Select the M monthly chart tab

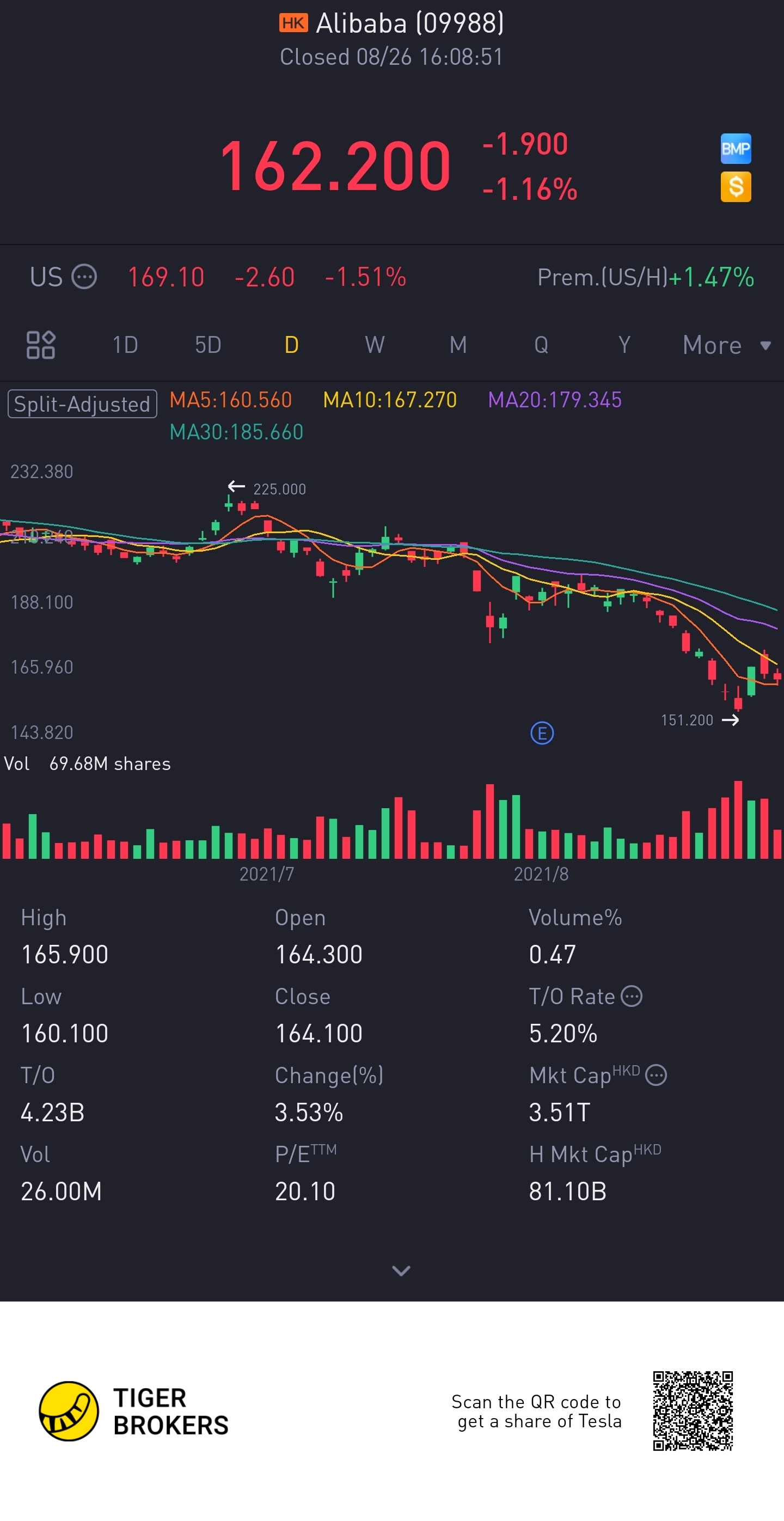tap(457, 345)
